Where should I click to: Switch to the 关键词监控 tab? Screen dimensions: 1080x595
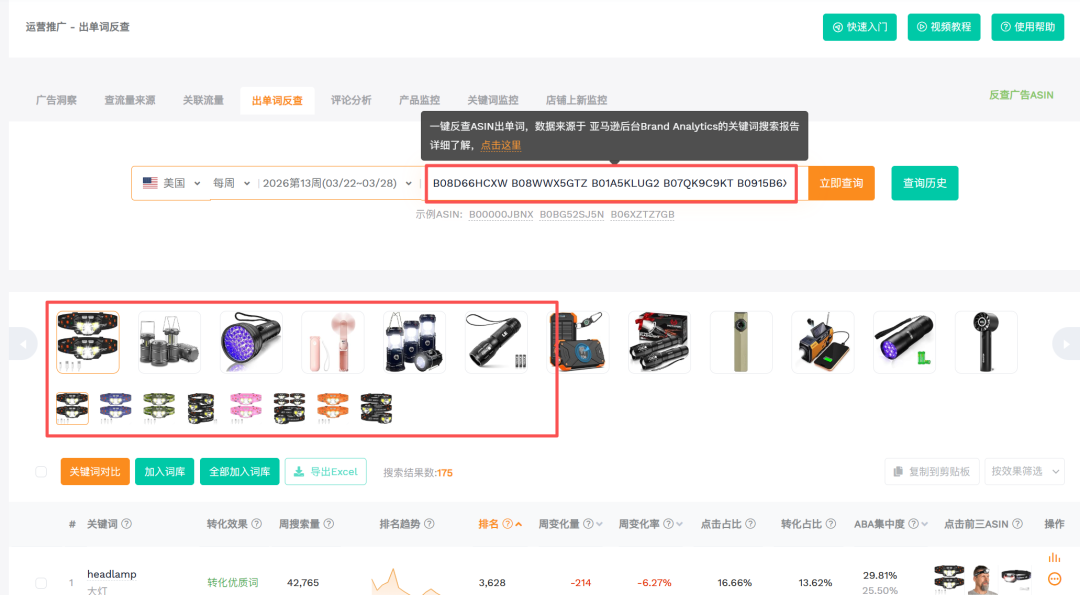pyautogui.click(x=493, y=100)
